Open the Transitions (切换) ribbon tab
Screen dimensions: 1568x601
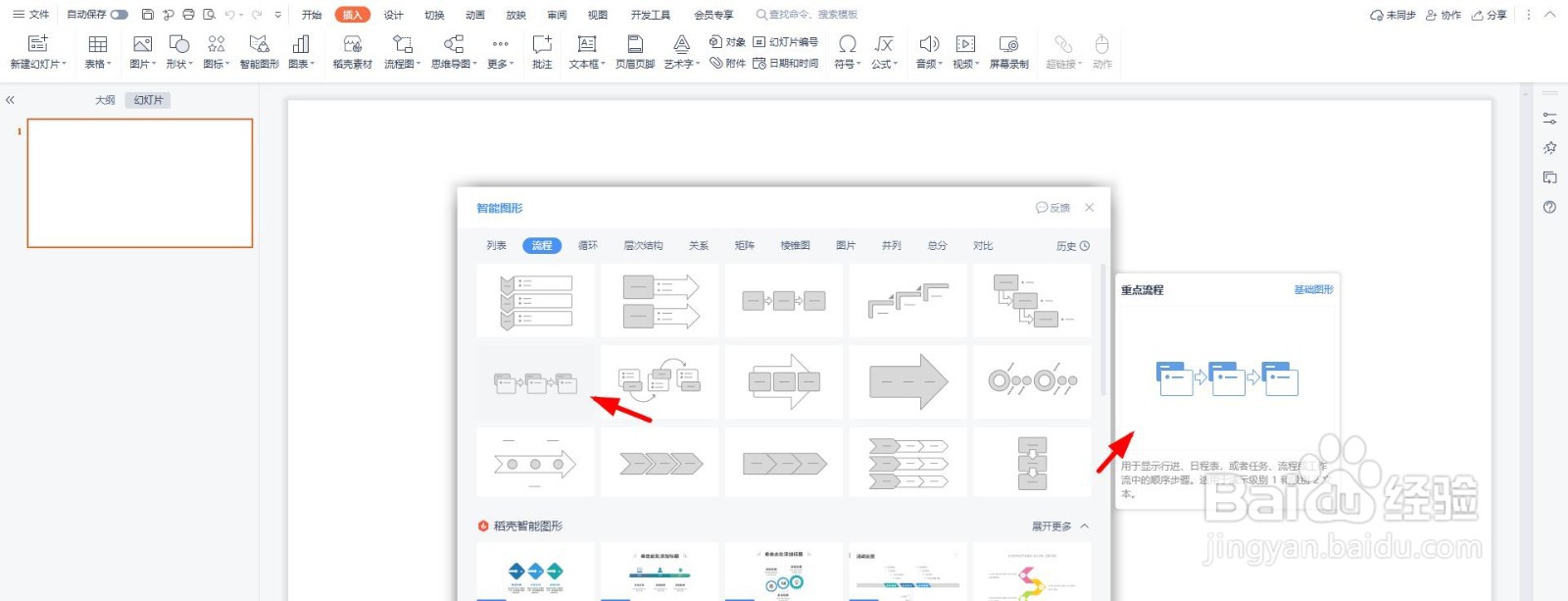[434, 15]
